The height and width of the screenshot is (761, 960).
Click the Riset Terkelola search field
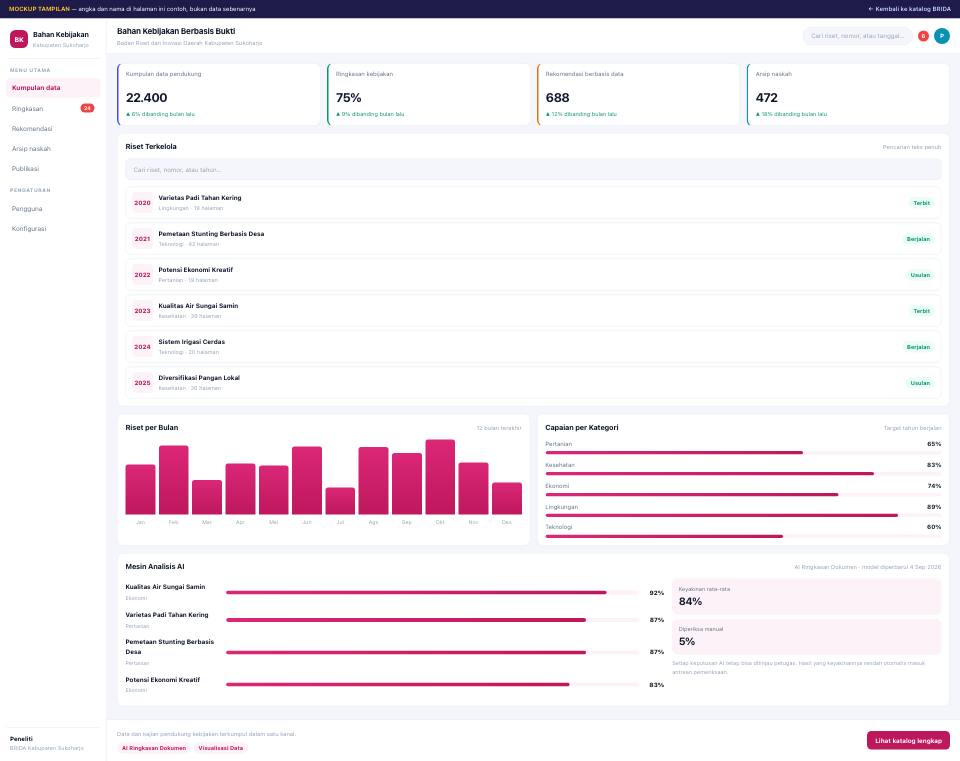[533, 170]
